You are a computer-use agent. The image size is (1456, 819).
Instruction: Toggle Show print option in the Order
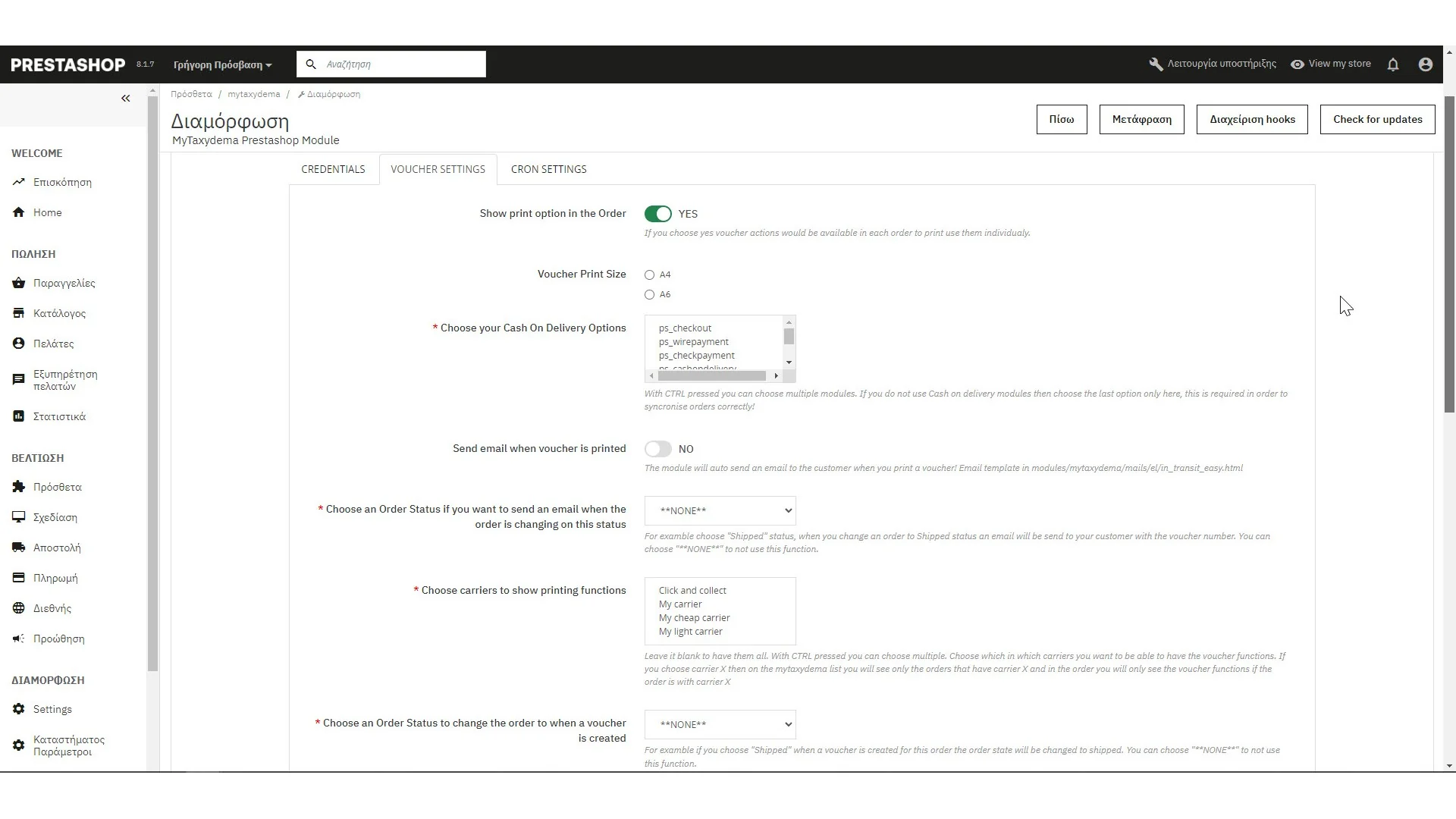tap(657, 214)
